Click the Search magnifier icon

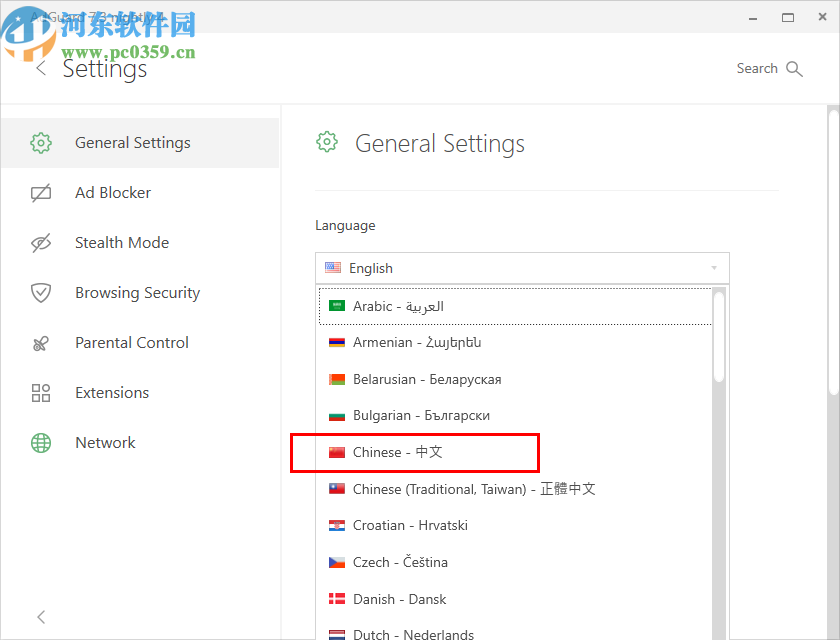[x=796, y=68]
